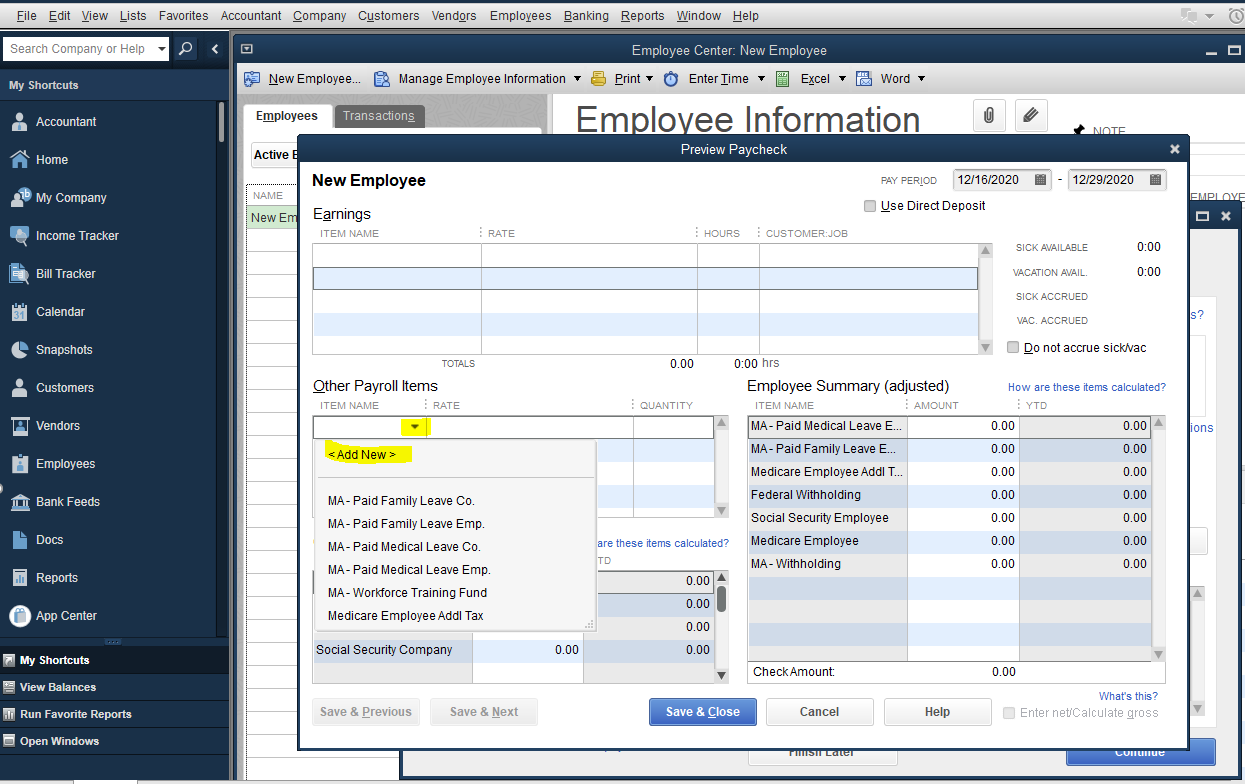Open the Open Windows section
The image size is (1245, 784).
point(59,741)
